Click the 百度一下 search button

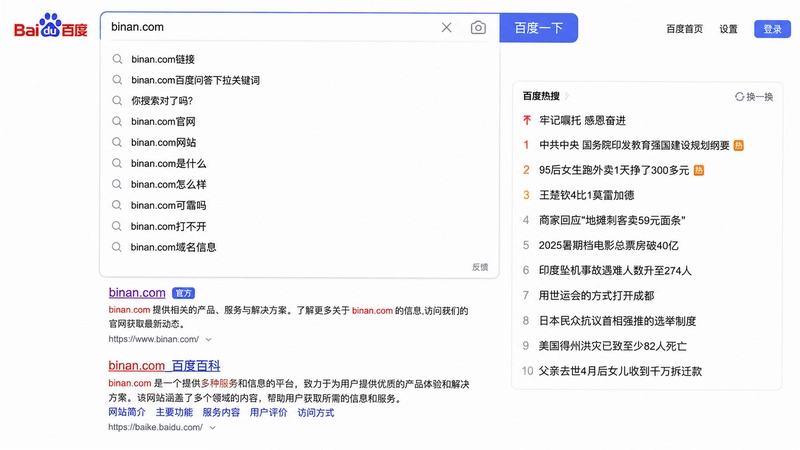pos(538,28)
